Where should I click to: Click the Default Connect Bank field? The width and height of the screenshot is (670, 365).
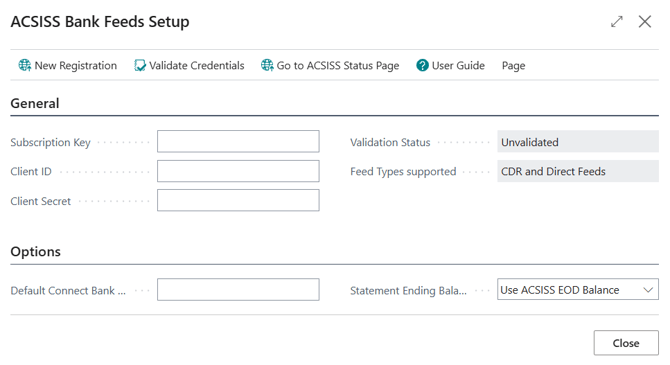[x=238, y=289]
